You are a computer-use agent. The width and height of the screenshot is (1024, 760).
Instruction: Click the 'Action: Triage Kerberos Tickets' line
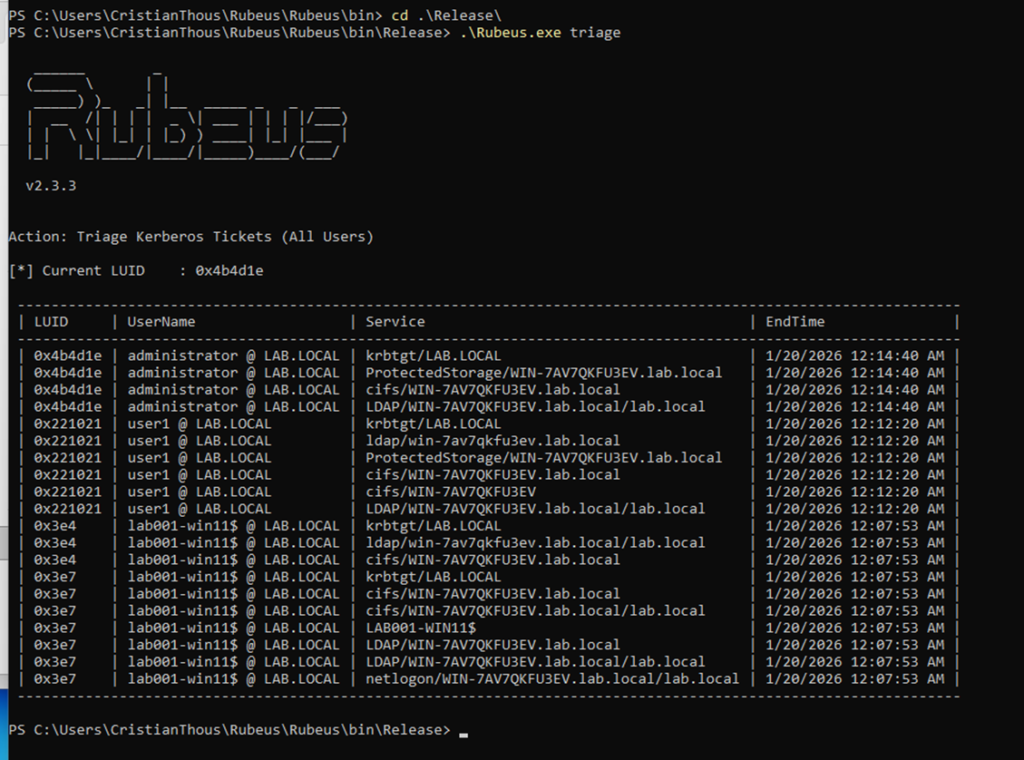pyautogui.click(x=190, y=237)
